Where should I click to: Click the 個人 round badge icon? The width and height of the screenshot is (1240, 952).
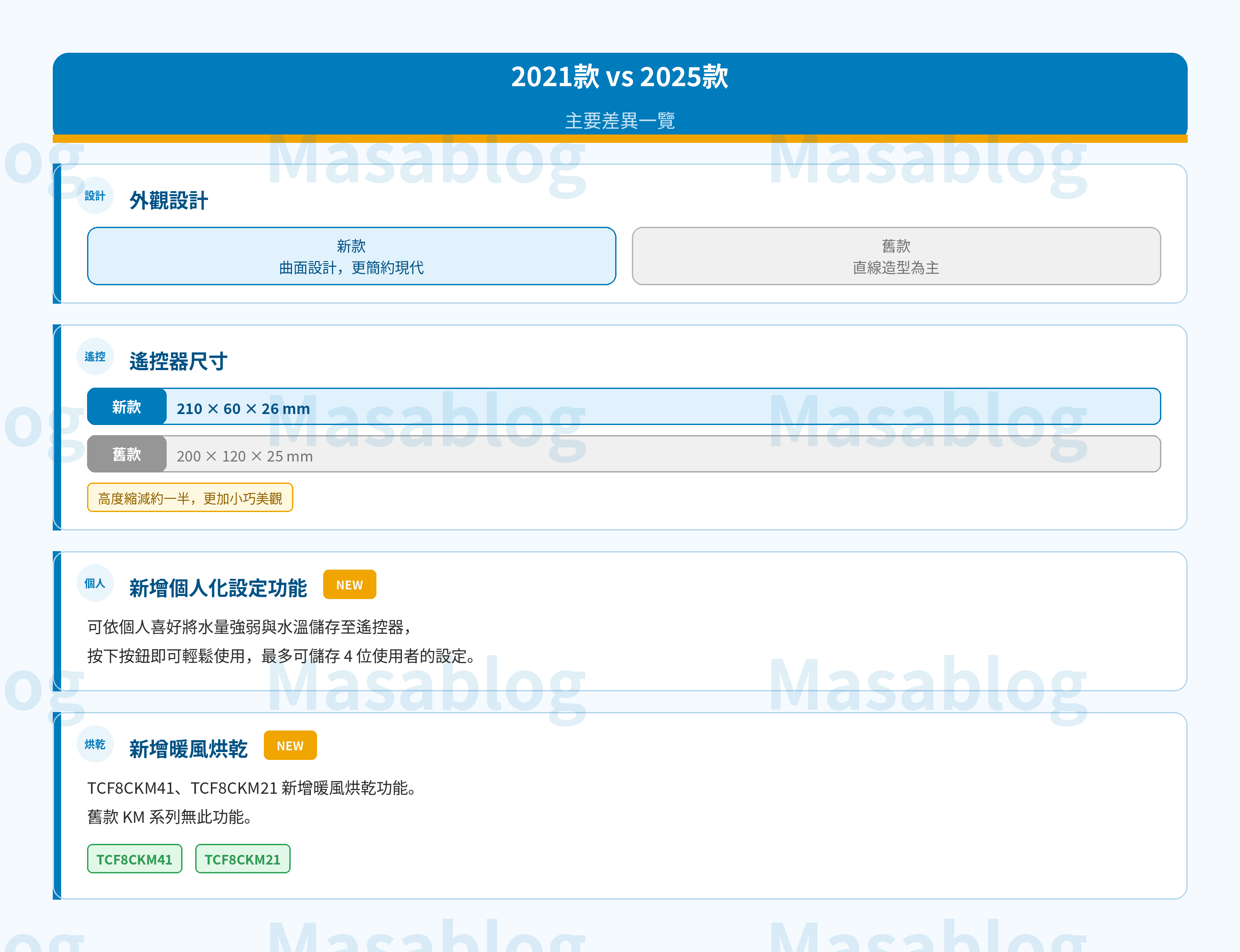pos(95,583)
